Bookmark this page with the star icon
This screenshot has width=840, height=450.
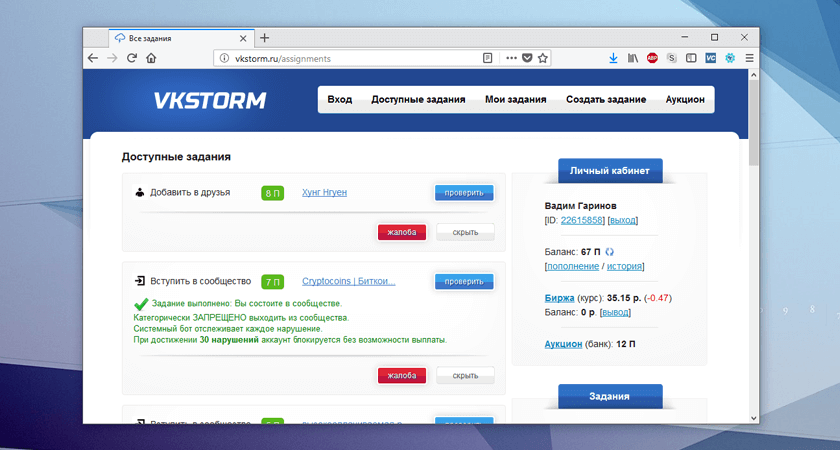coord(543,58)
